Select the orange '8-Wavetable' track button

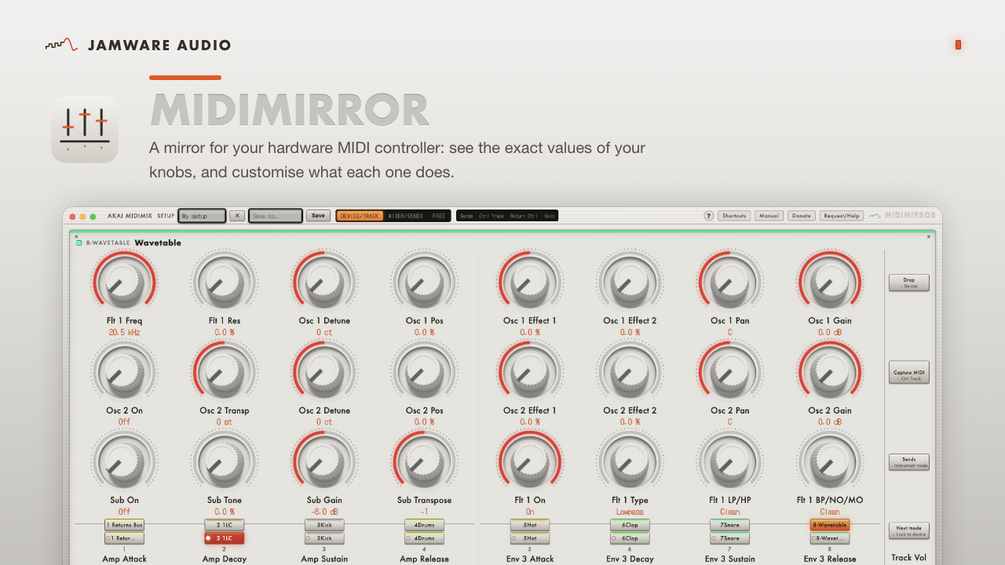point(829,525)
